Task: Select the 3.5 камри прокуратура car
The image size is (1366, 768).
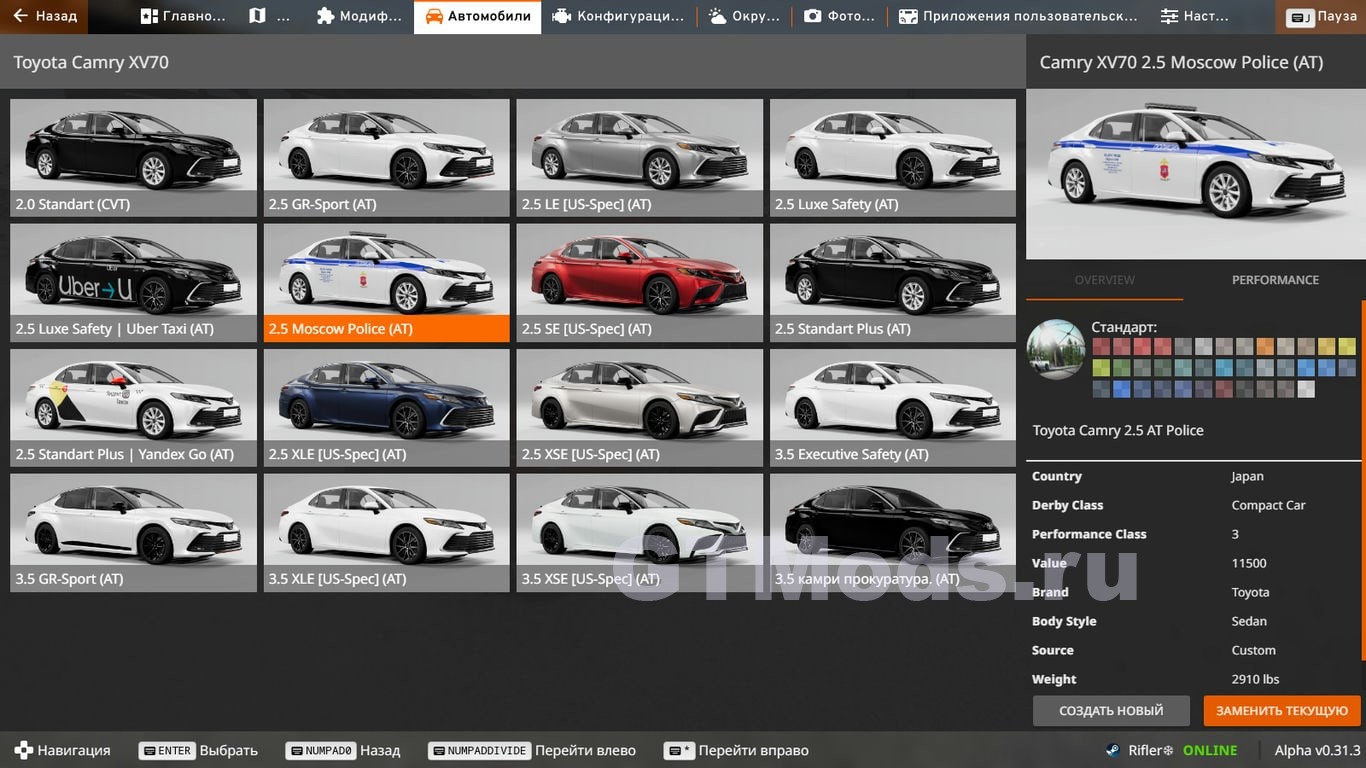Action: click(x=893, y=532)
